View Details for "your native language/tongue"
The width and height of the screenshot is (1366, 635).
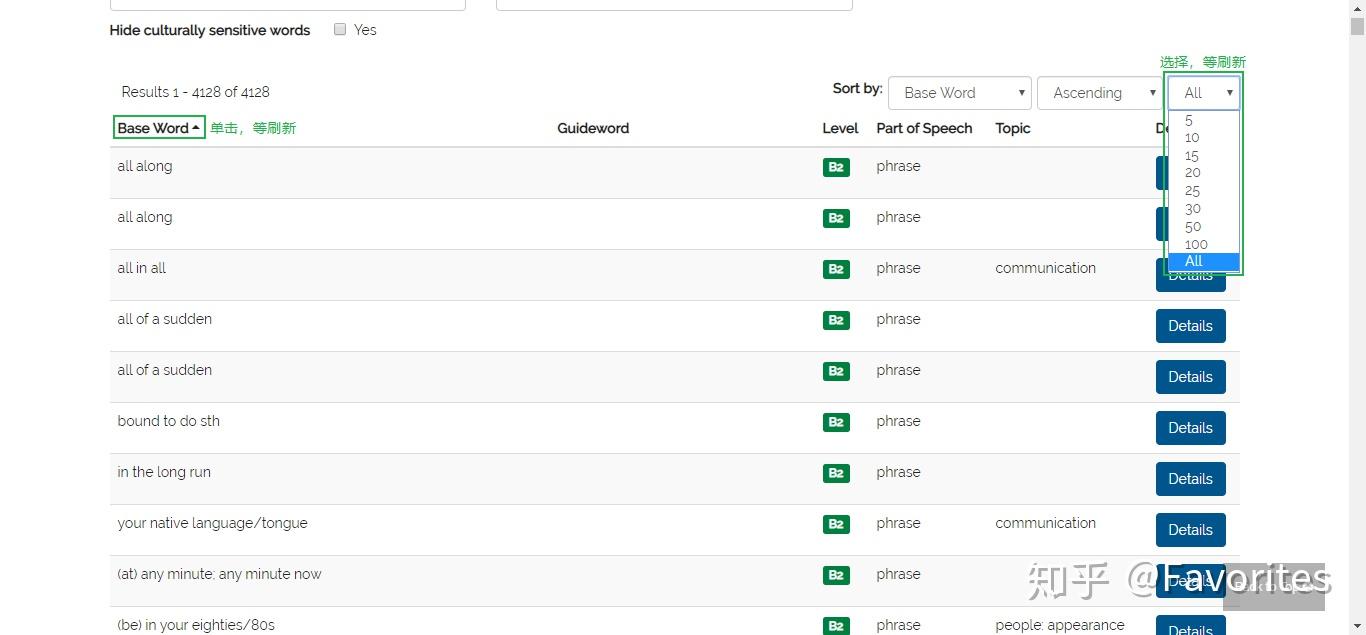[1190, 530]
